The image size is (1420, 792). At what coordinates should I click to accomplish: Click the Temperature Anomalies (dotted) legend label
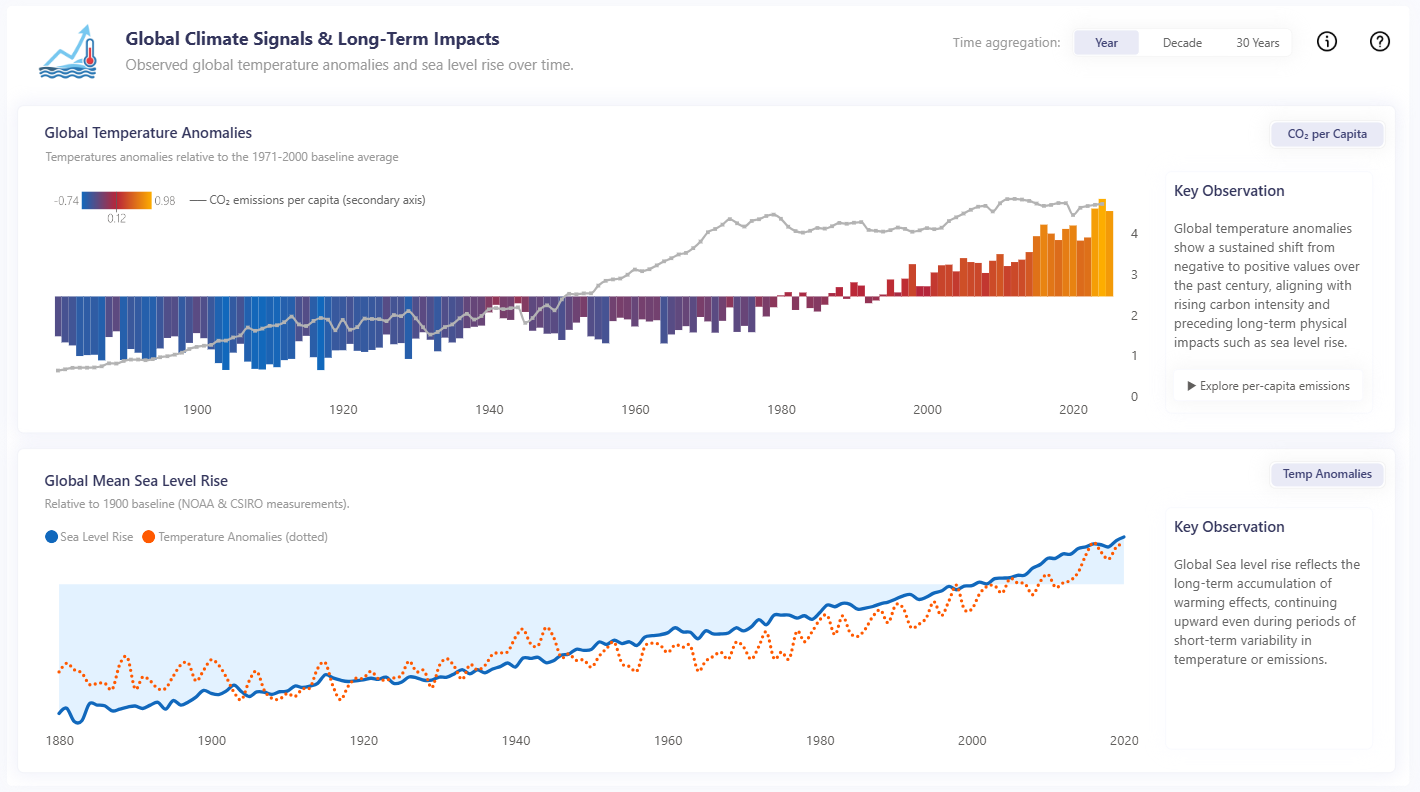(x=243, y=537)
